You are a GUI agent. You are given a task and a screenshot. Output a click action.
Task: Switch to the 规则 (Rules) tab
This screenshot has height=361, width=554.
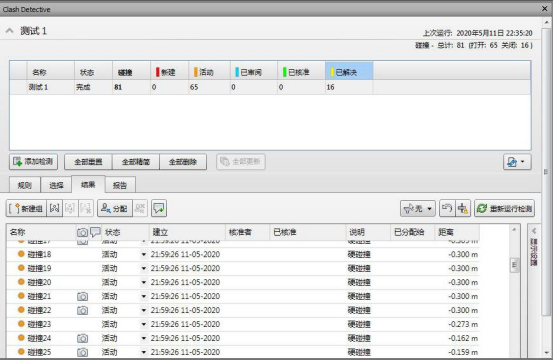[x=25, y=185]
